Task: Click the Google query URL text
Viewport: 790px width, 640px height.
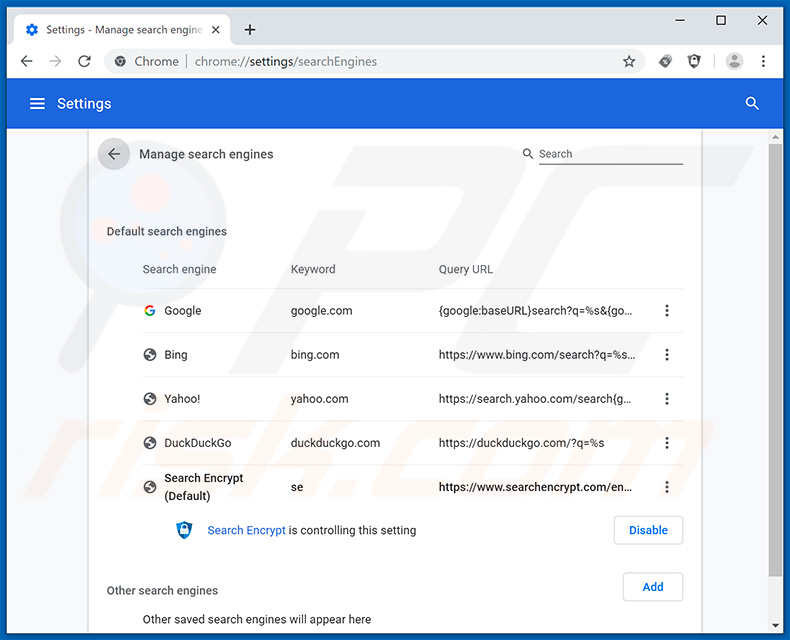Action: [x=535, y=310]
